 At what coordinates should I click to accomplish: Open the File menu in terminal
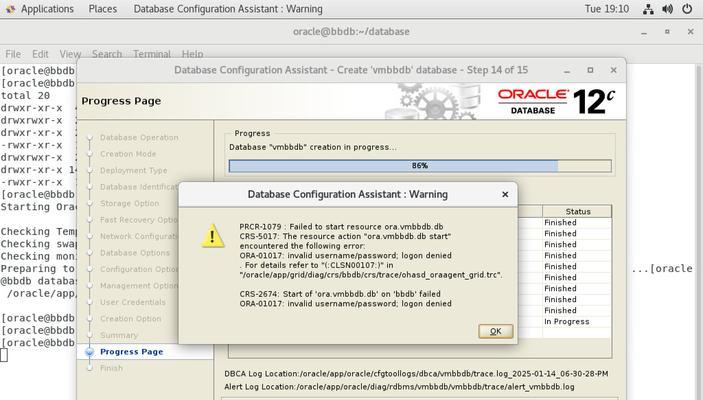[13, 54]
